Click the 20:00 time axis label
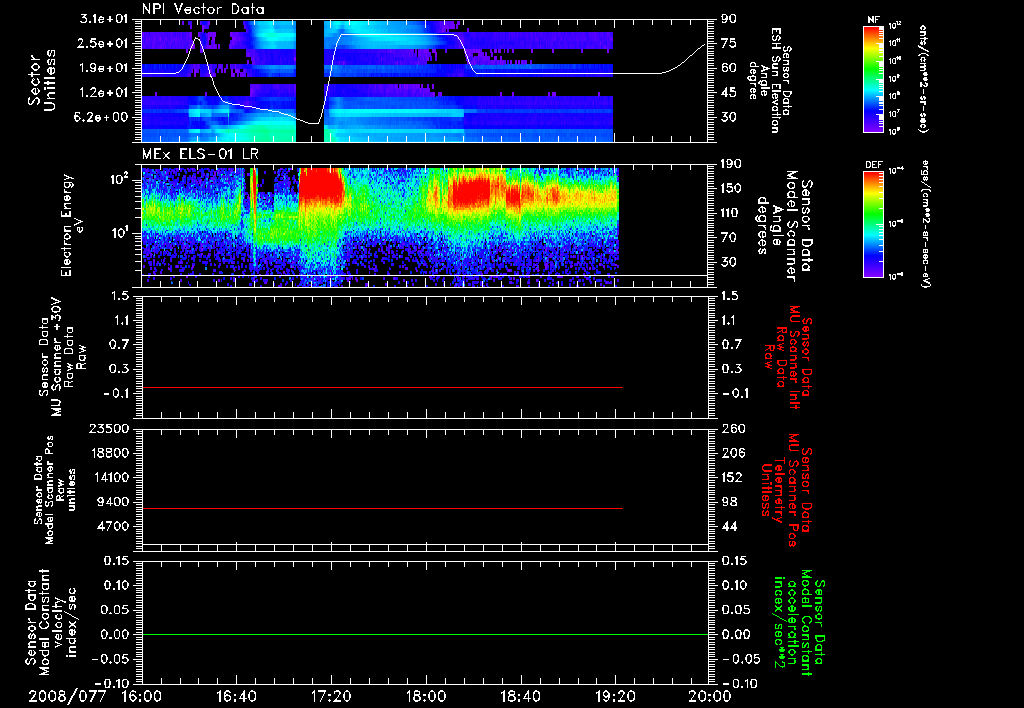This screenshot has width=1024, height=708. pyautogui.click(x=710, y=696)
